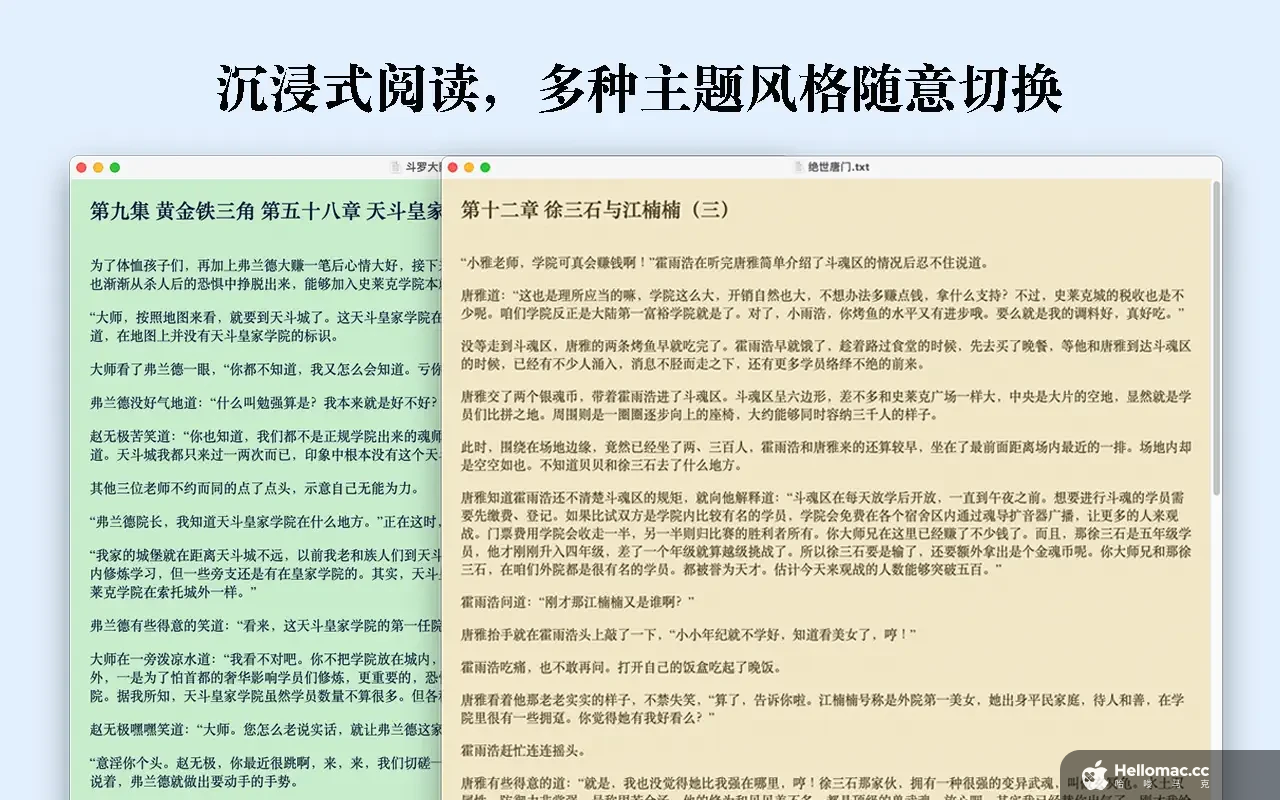Close the 绝世唐门.txt reader window

453,168
